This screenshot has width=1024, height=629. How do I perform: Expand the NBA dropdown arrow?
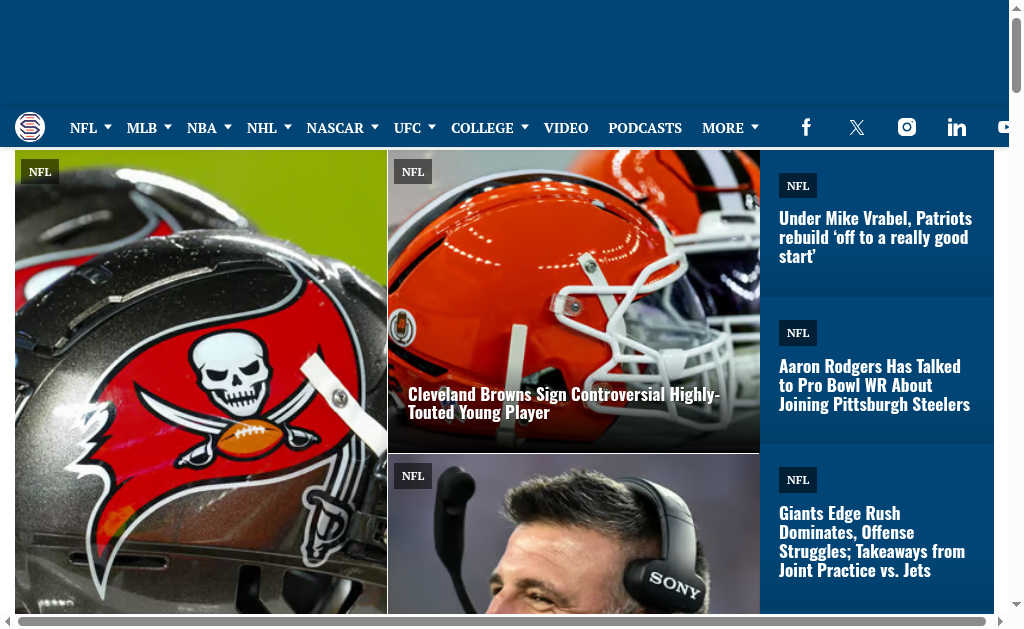(x=228, y=127)
